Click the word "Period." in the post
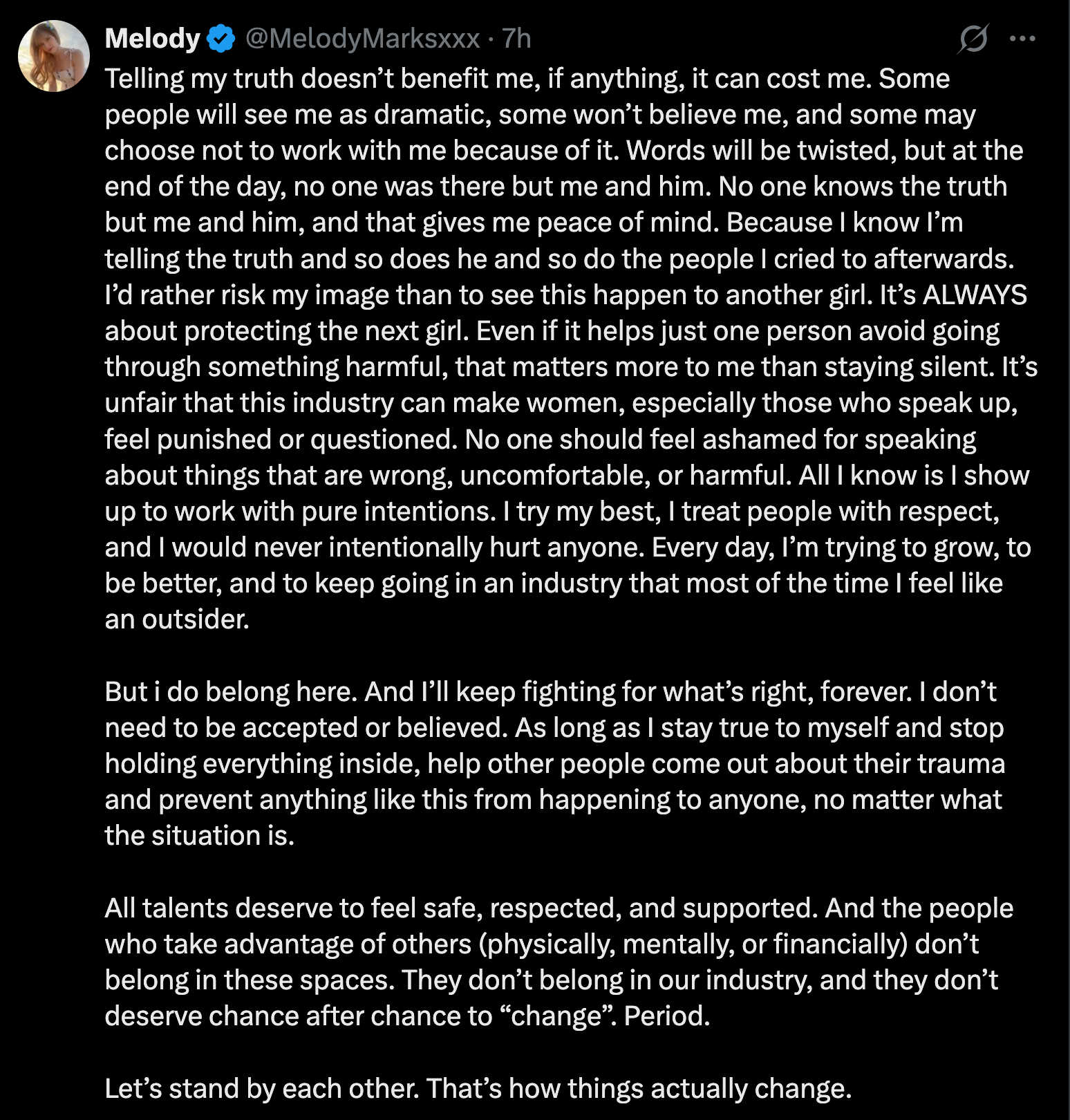 pos(667,1016)
